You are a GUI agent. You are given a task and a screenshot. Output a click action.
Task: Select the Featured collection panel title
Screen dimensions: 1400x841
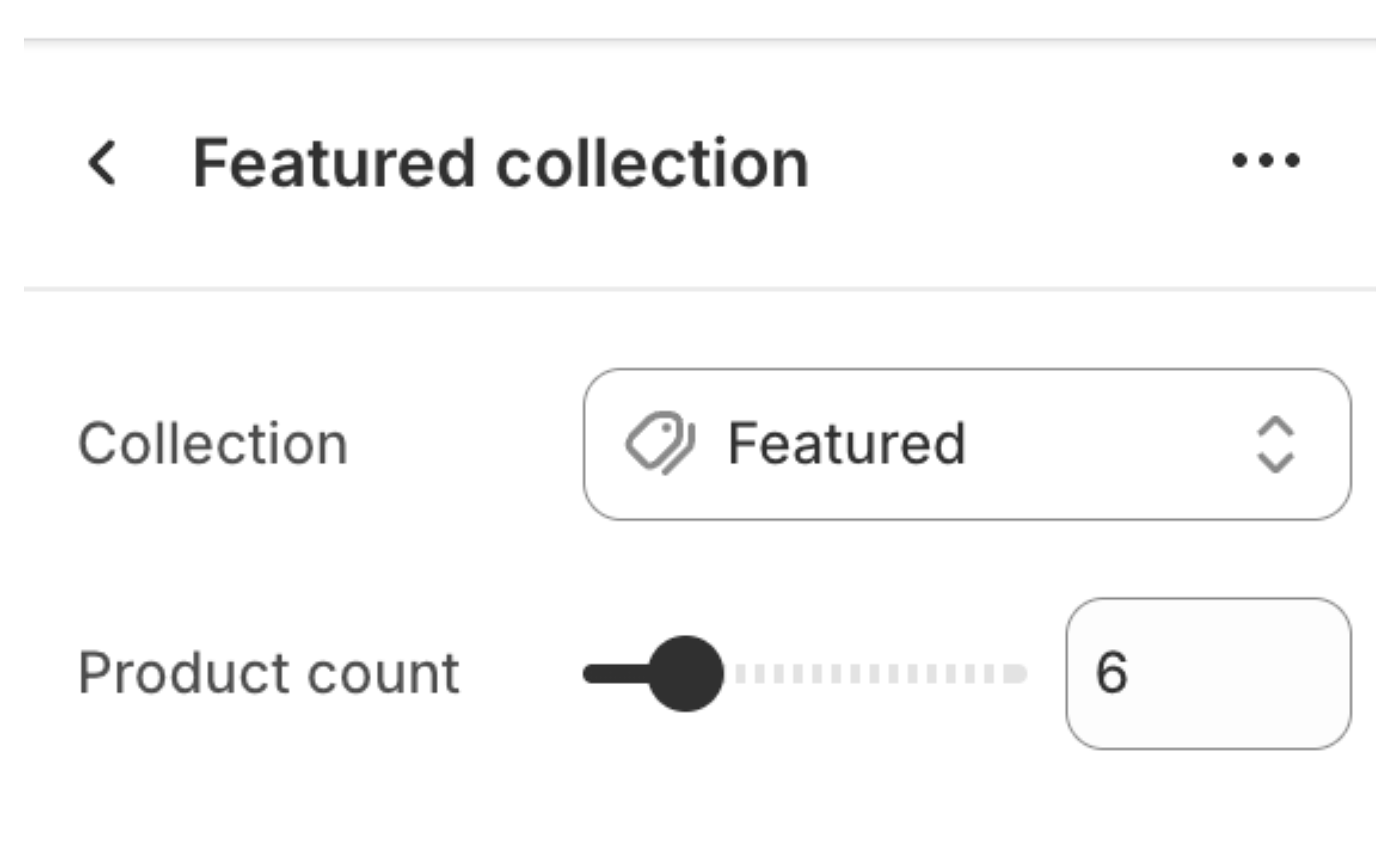[499, 162]
